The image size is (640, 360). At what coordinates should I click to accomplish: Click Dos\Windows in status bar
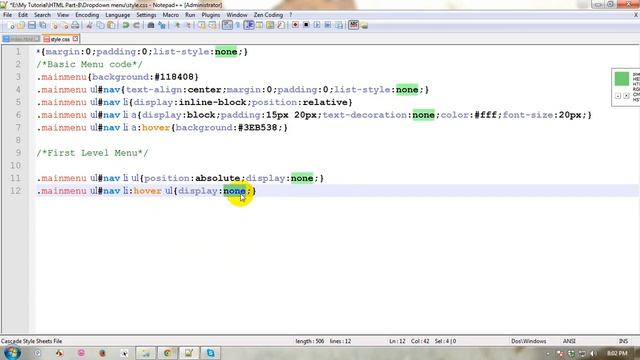(x=529, y=341)
